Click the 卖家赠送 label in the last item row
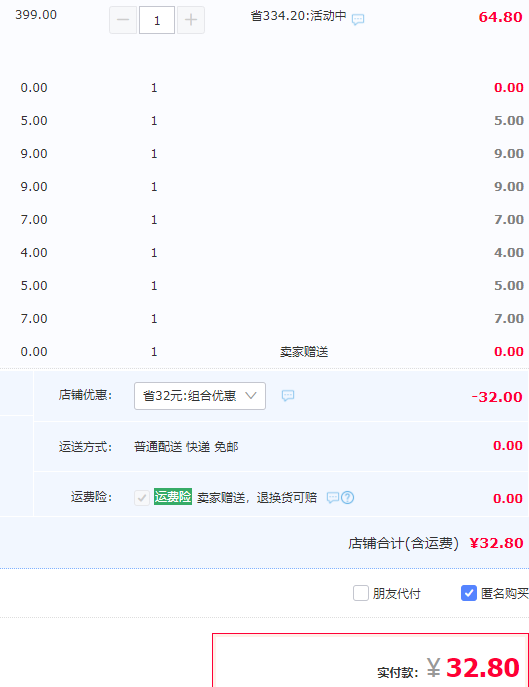 (x=304, y=352)
